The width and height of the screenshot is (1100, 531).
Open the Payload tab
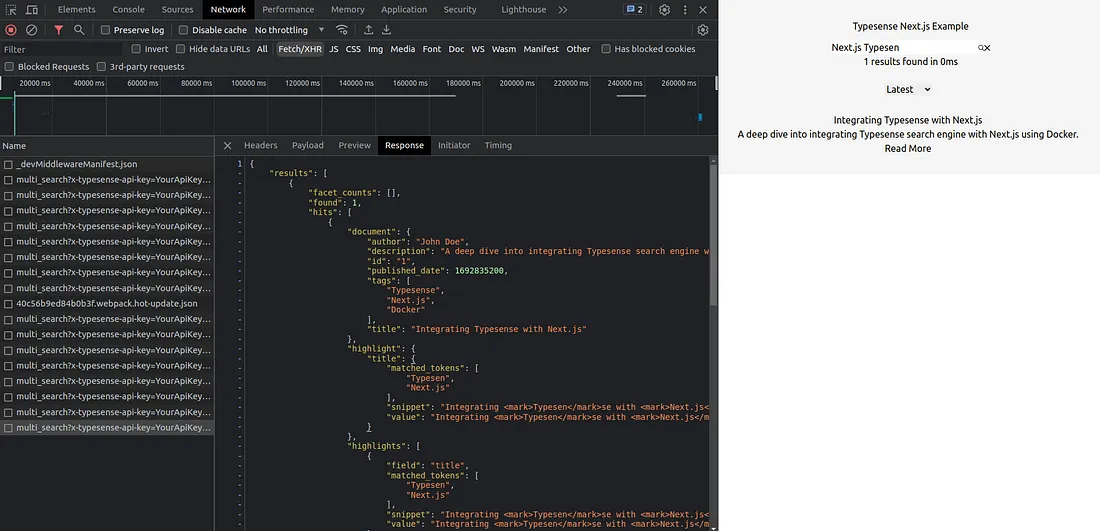click(307, 145)
